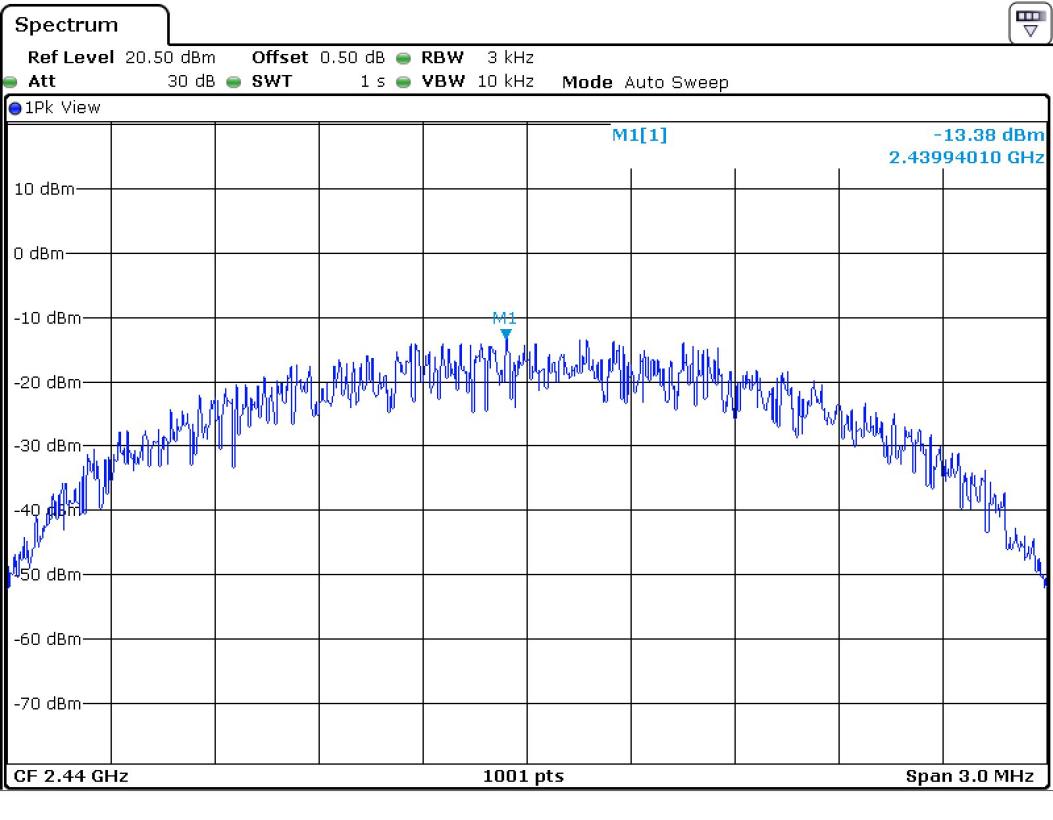The height and width of the screenshot is (820, 1053).
Task: Click the -20 dBm axis label
Action: coord(47,382)
